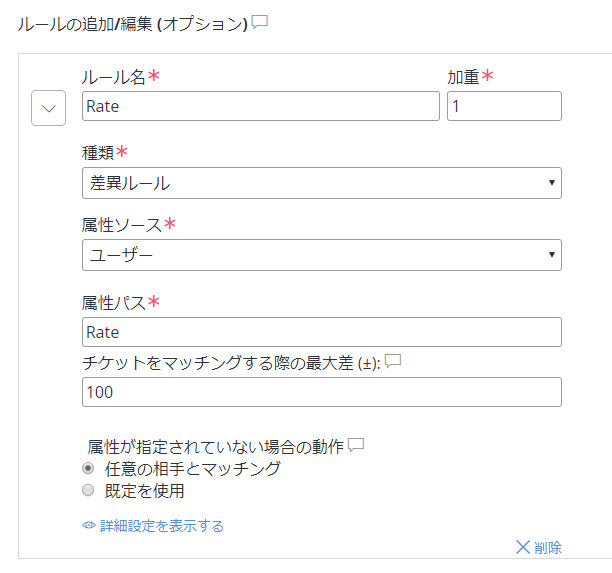Image resolution: width=612 pixels, height=573 pixels.
Task: Open the 種類 dropdown showing 差異ルール
Action: pyautogui.click(x=321, y=183)
